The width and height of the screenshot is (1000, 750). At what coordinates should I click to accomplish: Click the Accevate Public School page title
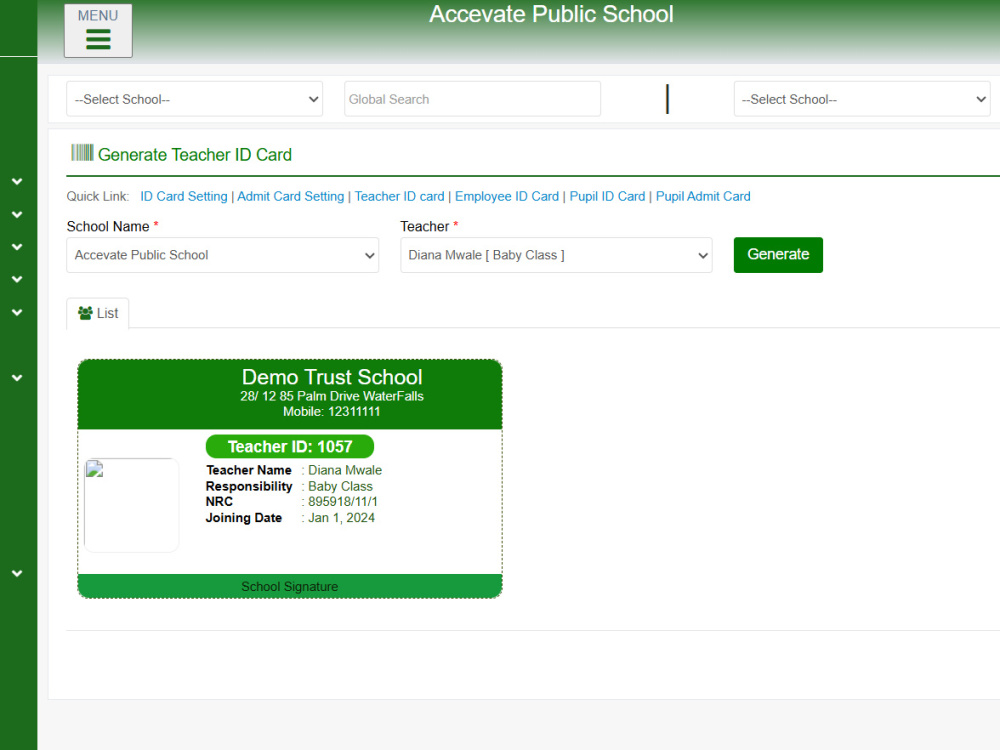[x=551, y=14]
